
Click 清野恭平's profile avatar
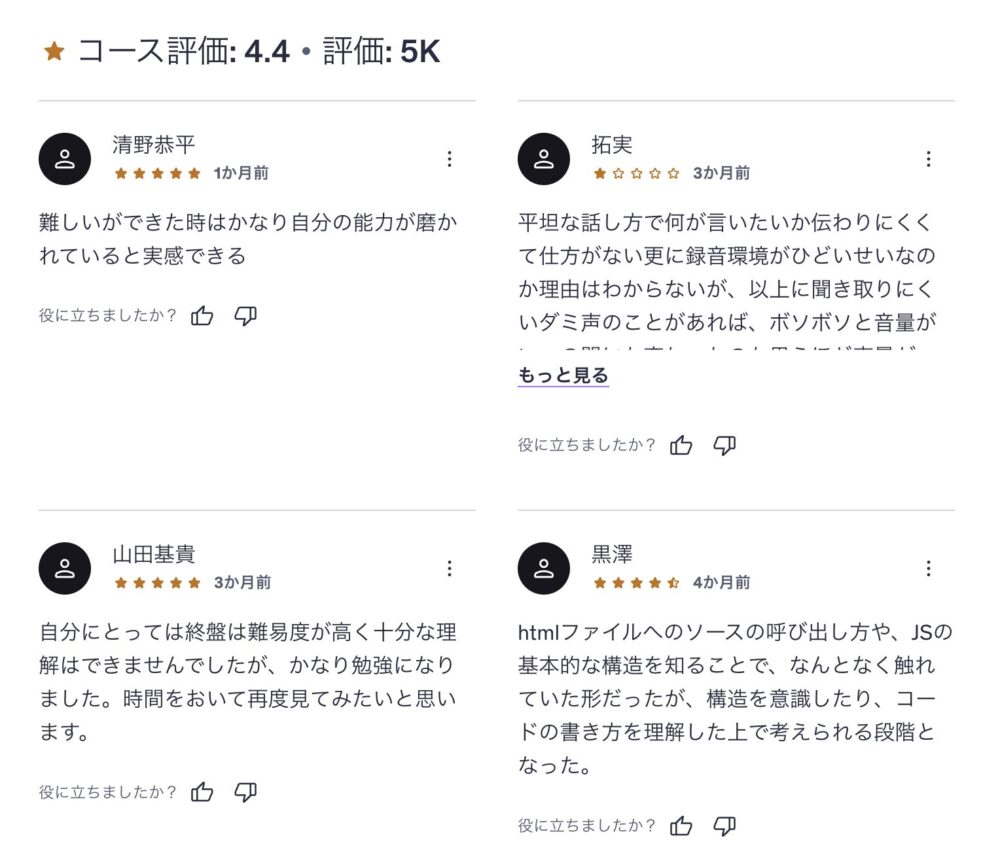pos(65,159)
